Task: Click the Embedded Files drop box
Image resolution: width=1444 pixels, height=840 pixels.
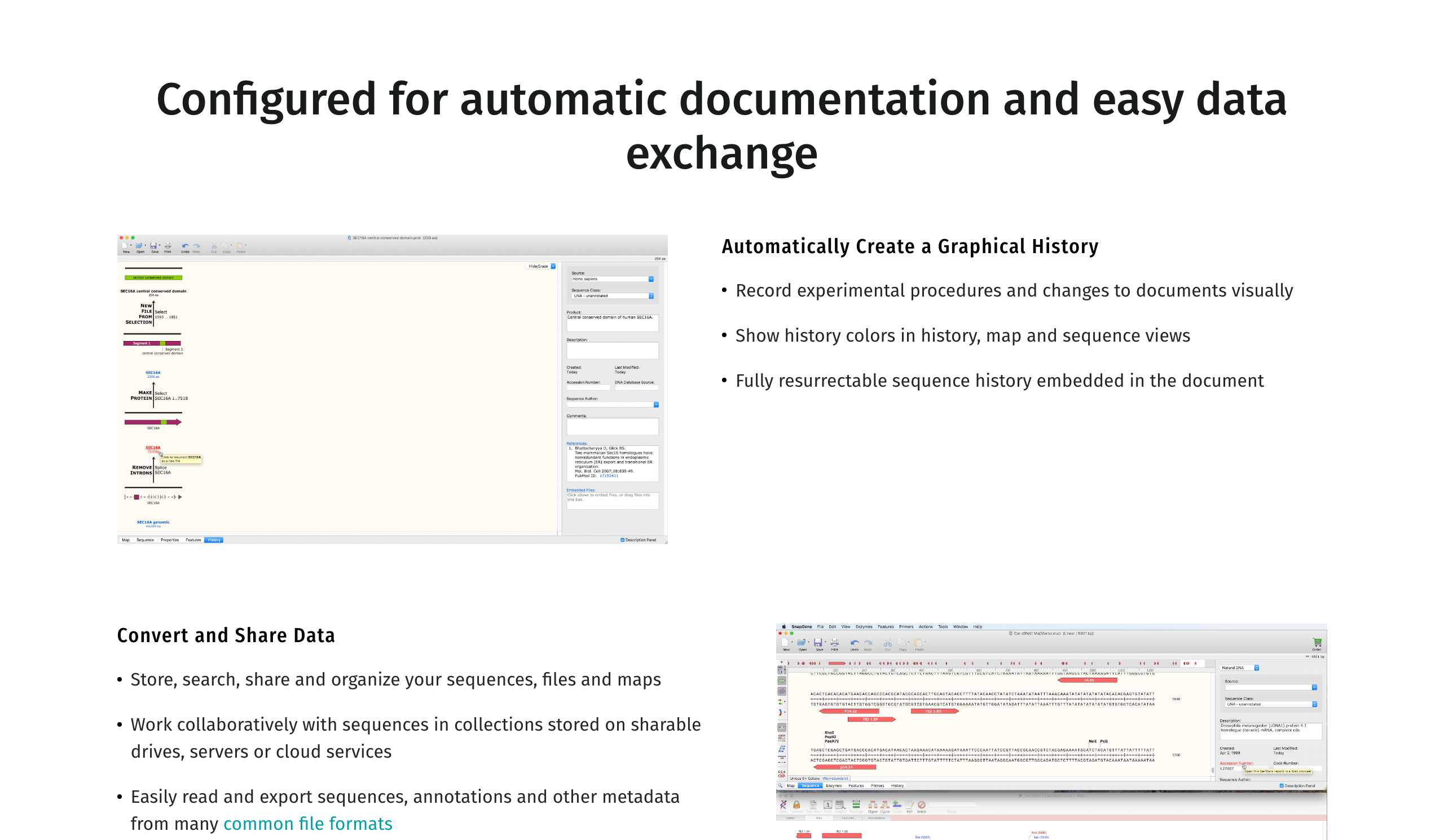Action: pos(612,501)
